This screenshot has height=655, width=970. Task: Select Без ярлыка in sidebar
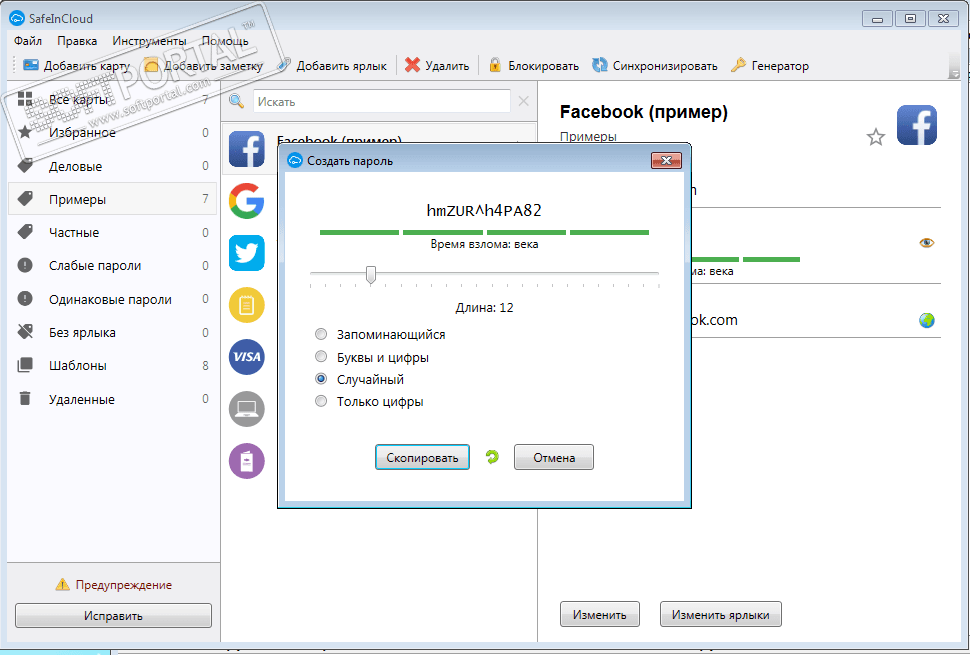tap(113, 332)
